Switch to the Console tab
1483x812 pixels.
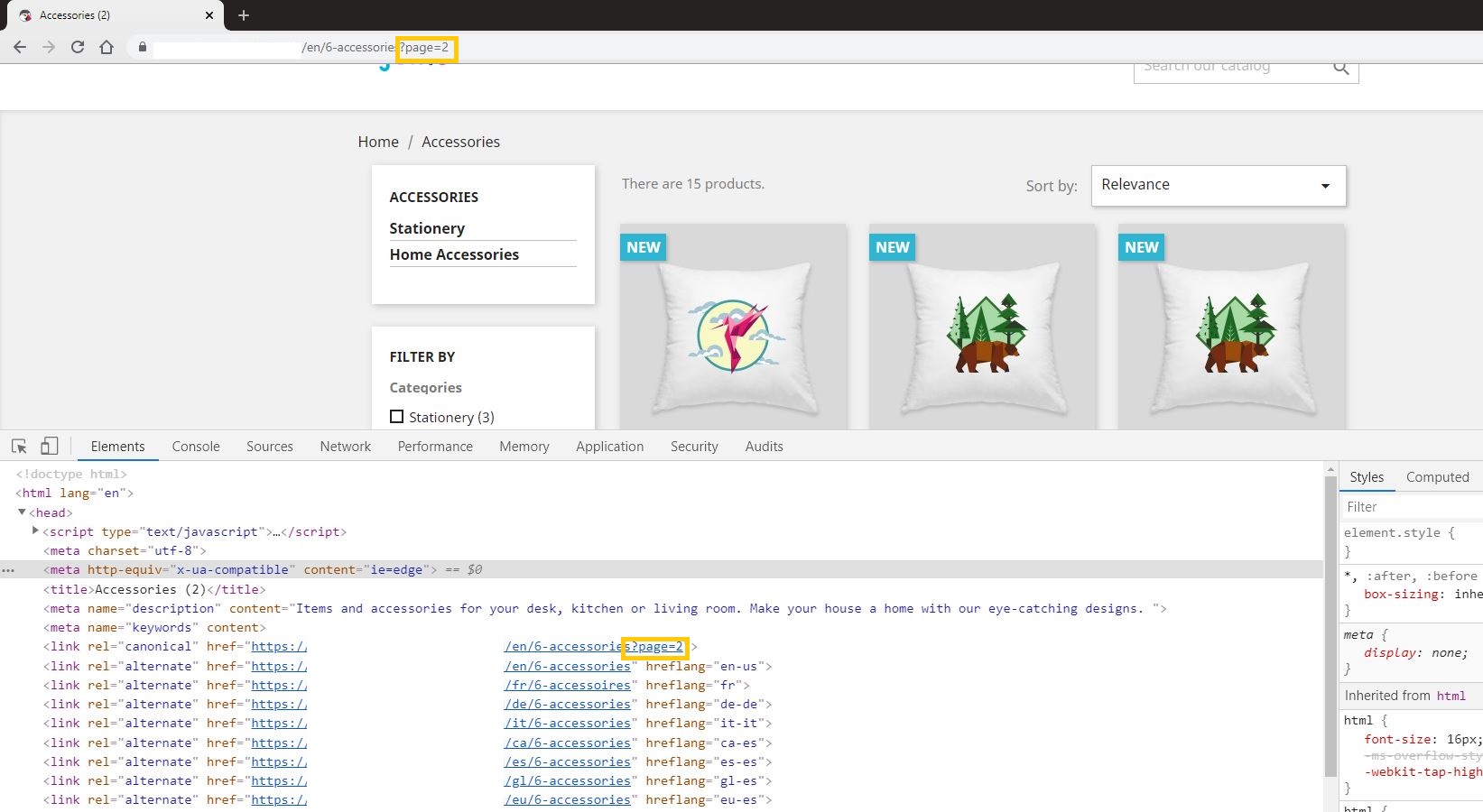tap(196, 447)
